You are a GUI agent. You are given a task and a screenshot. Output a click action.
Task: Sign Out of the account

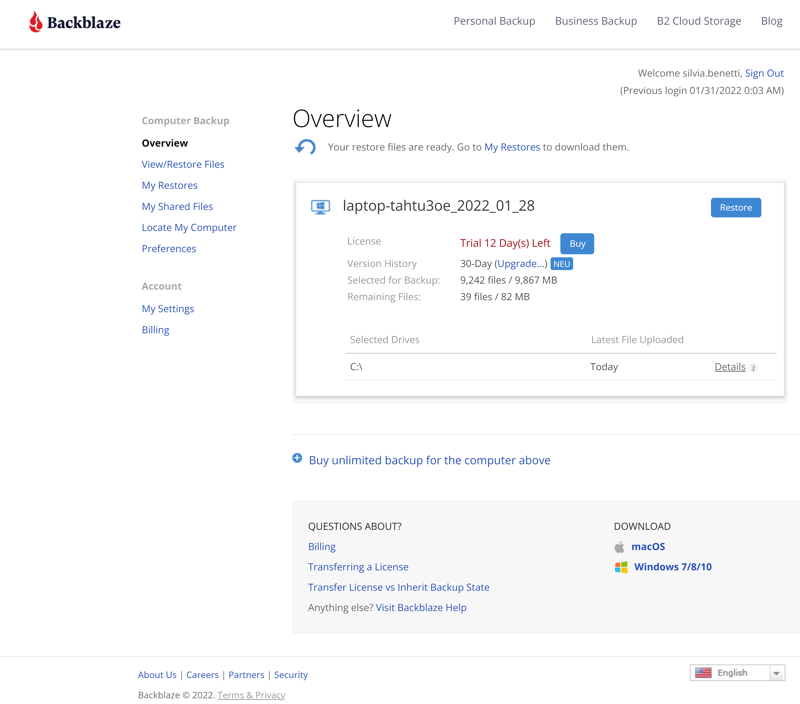[x=764, y=73]
